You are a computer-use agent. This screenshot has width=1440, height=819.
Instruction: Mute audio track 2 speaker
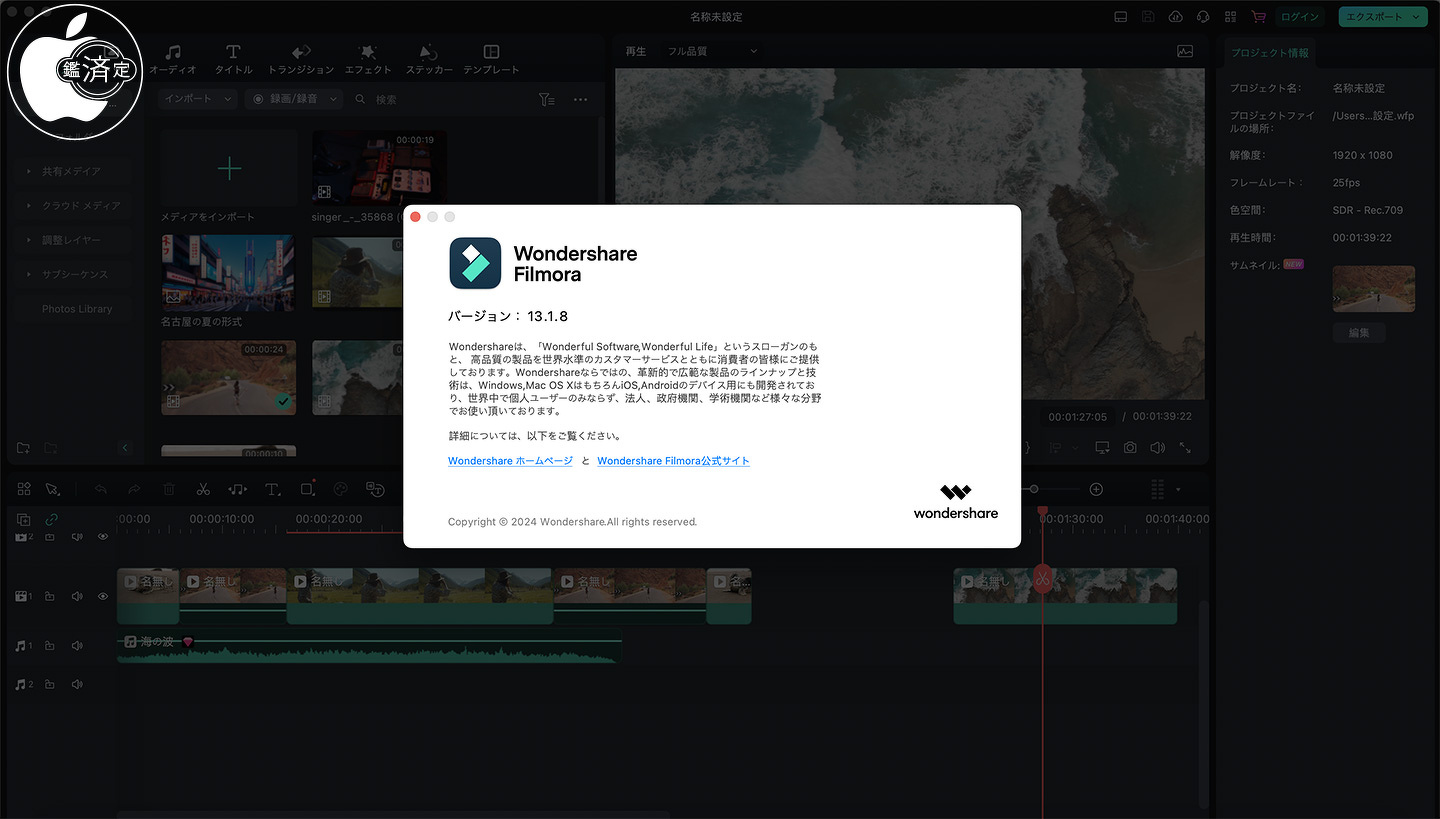tap(77, 684)
